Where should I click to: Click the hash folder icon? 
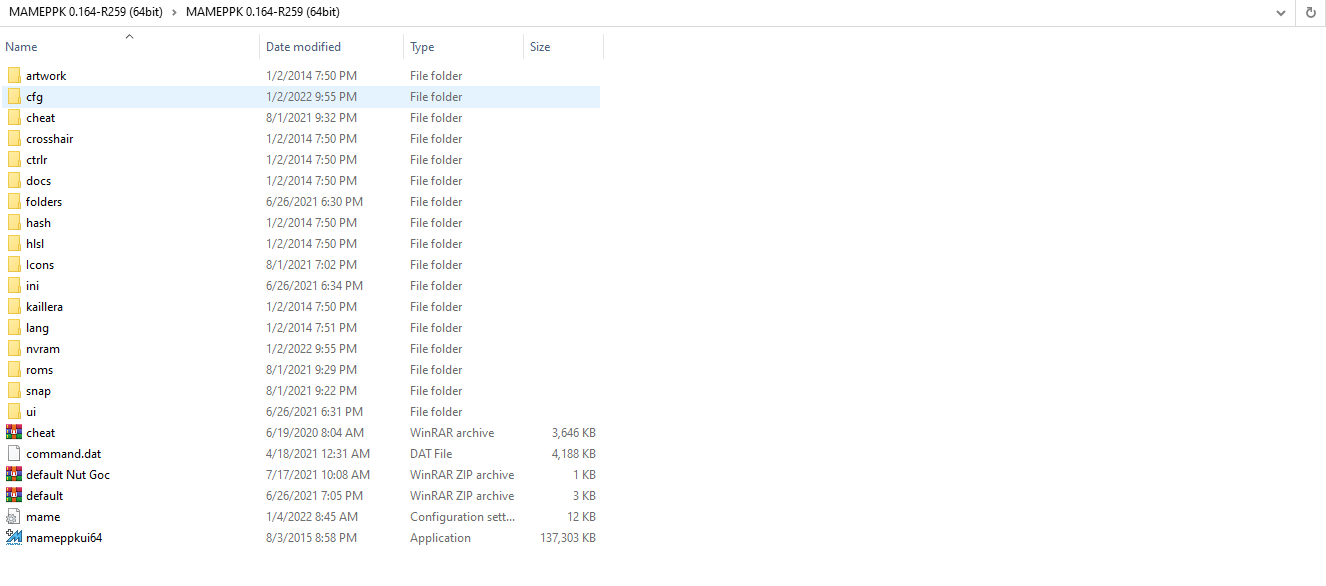[14, 223]
